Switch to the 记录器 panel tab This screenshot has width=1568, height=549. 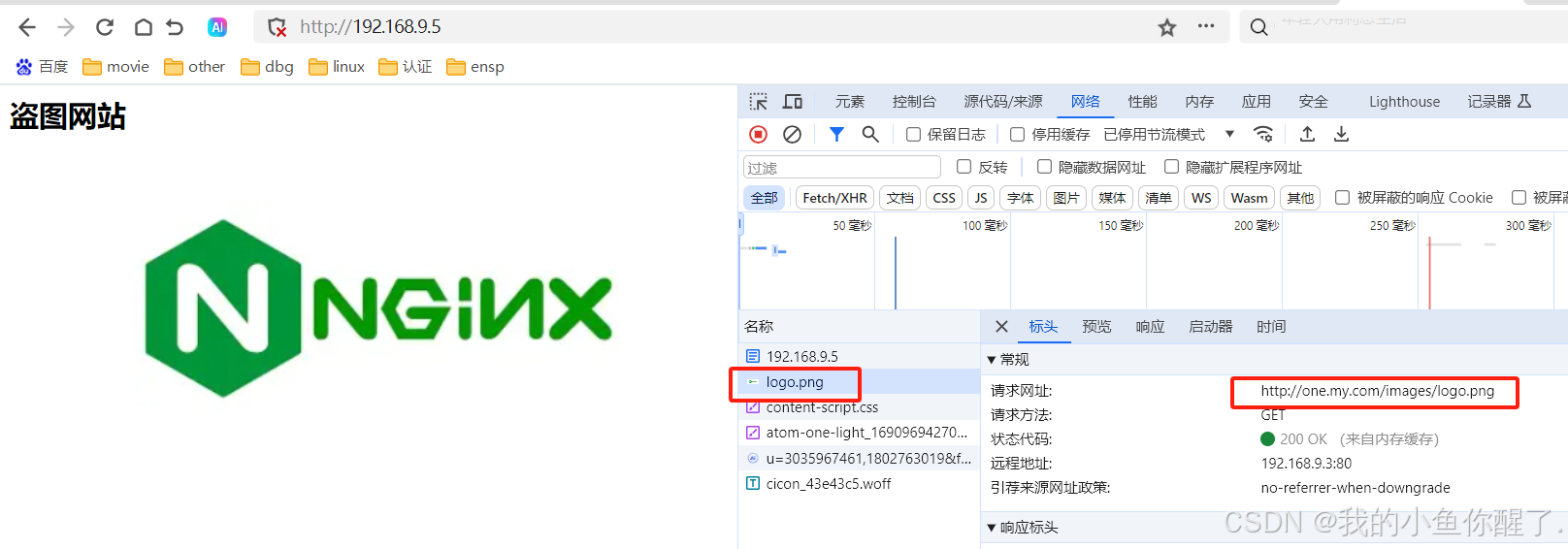point(1498,102)
